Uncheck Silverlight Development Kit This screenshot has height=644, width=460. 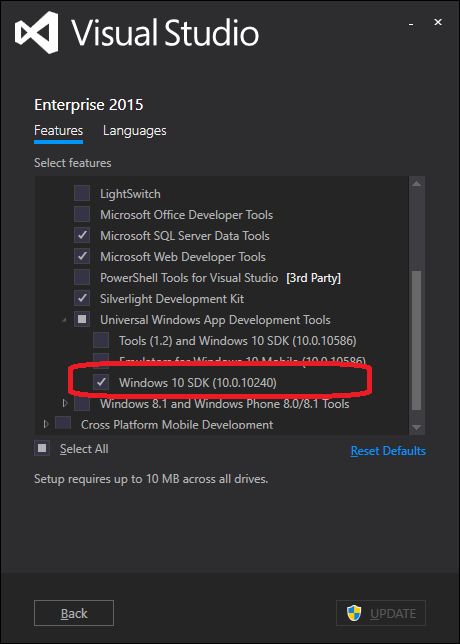click(x=82, y=298)
